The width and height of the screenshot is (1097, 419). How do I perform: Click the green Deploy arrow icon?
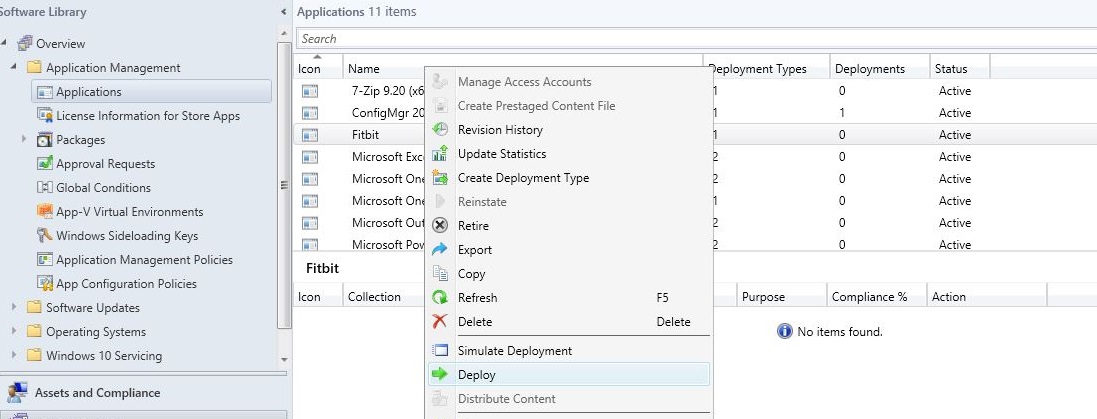coord(440,374)
